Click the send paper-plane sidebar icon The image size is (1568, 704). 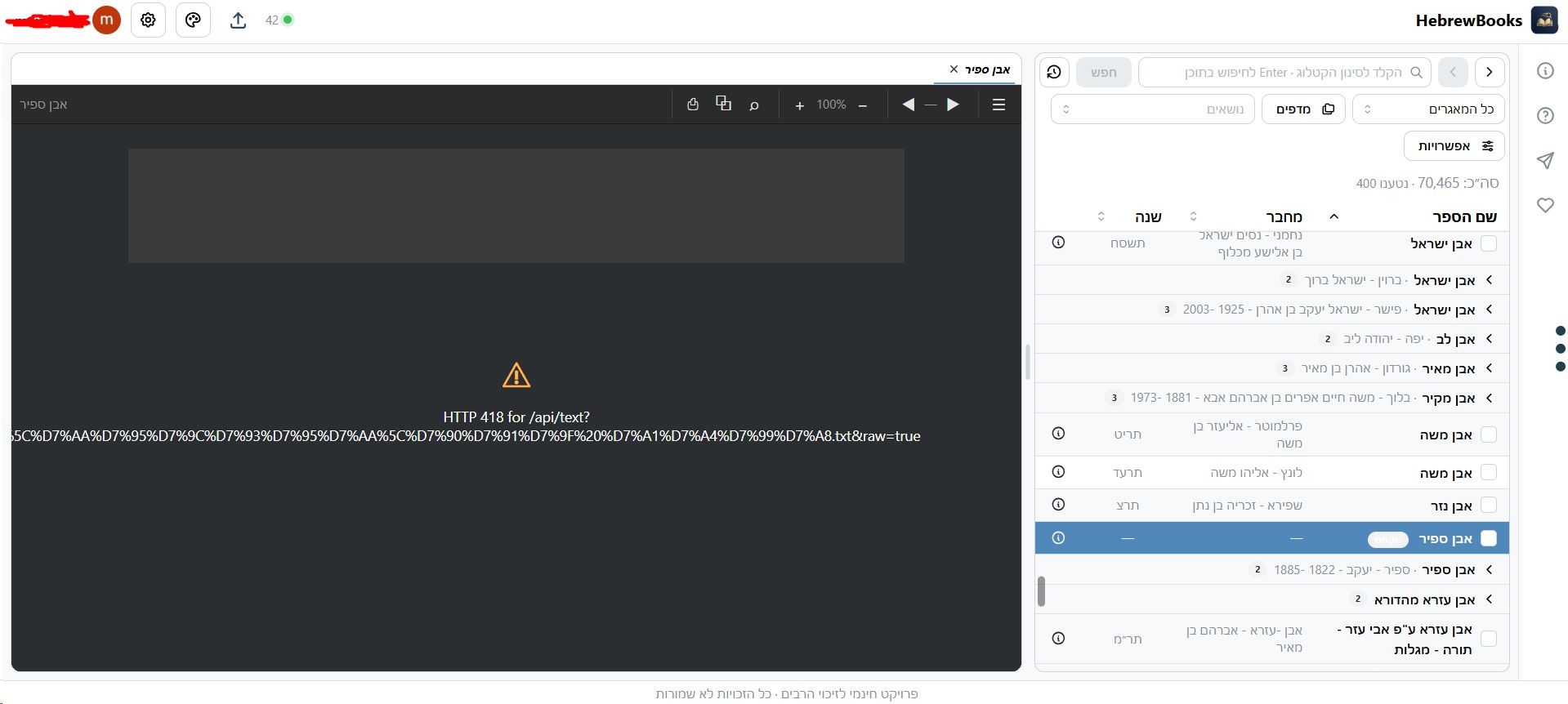(x=1545, y=160)
